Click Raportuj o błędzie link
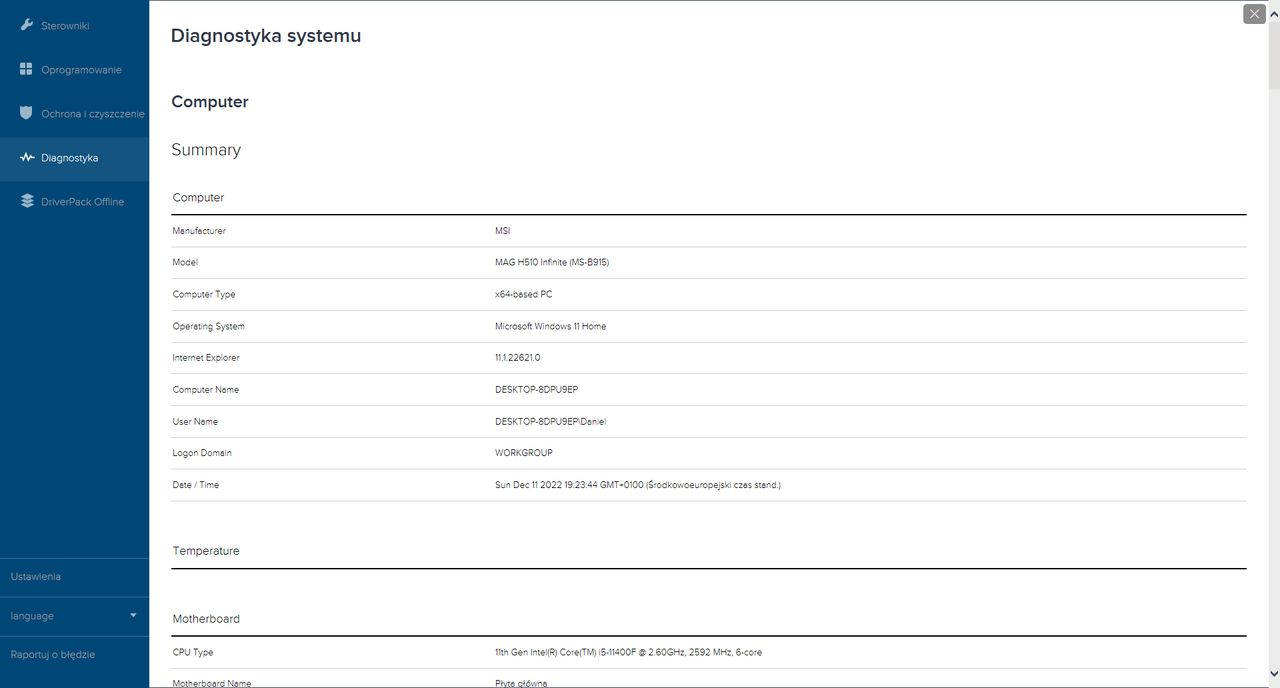1280x688 pixels. 53,655
